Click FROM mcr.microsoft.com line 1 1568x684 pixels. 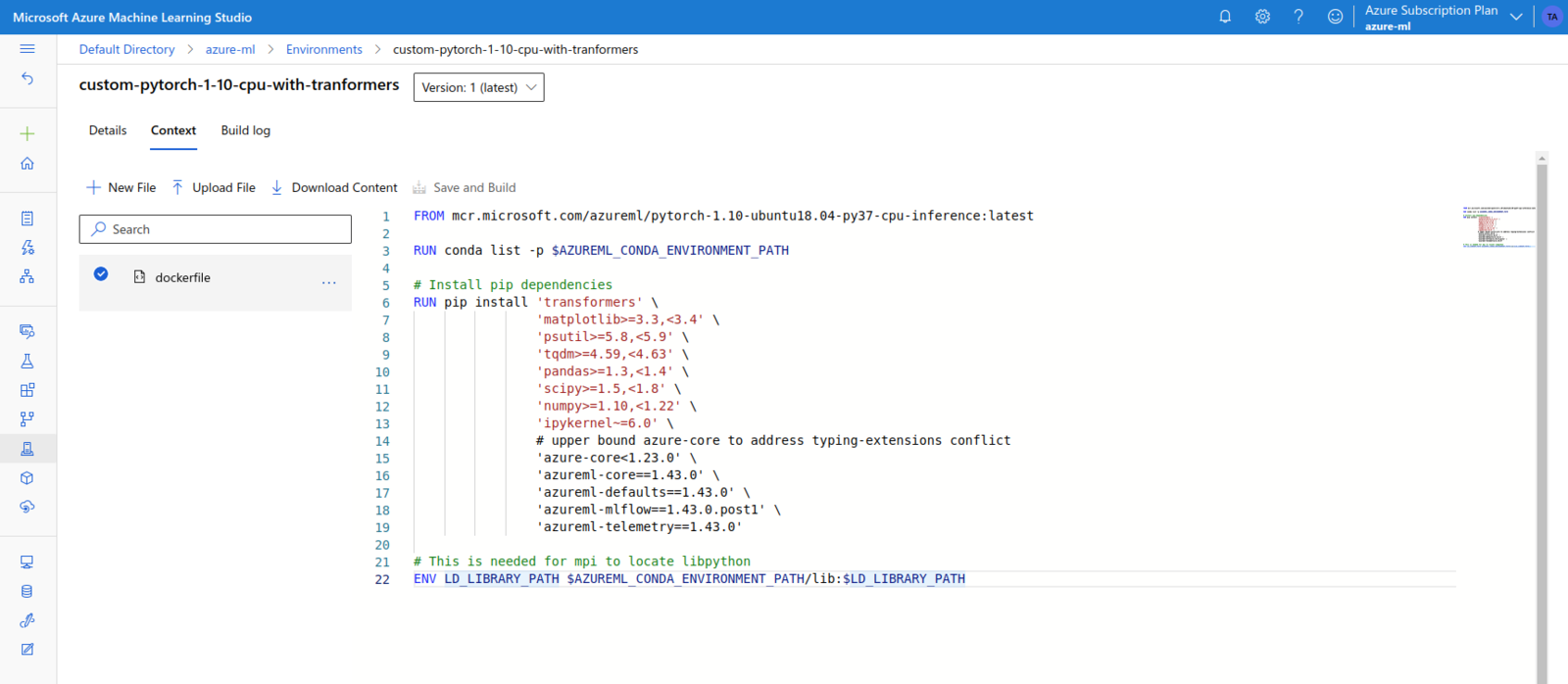click(x=723, y=216)
